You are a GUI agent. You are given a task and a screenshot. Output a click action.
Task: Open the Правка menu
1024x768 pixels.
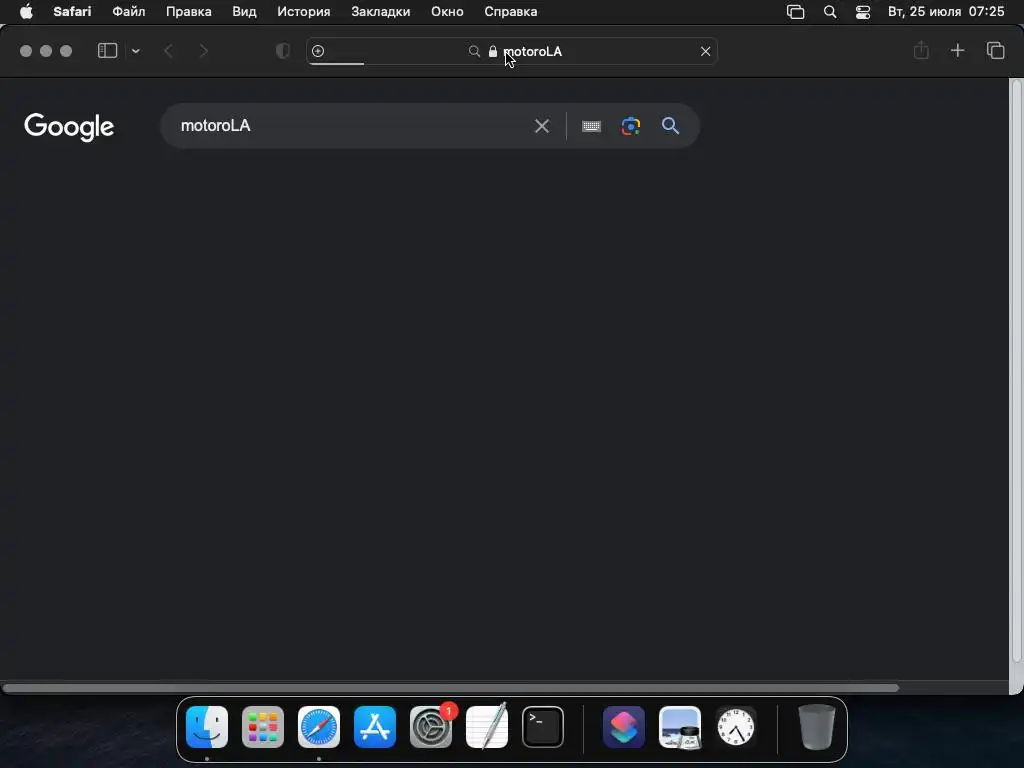(189, 12)
